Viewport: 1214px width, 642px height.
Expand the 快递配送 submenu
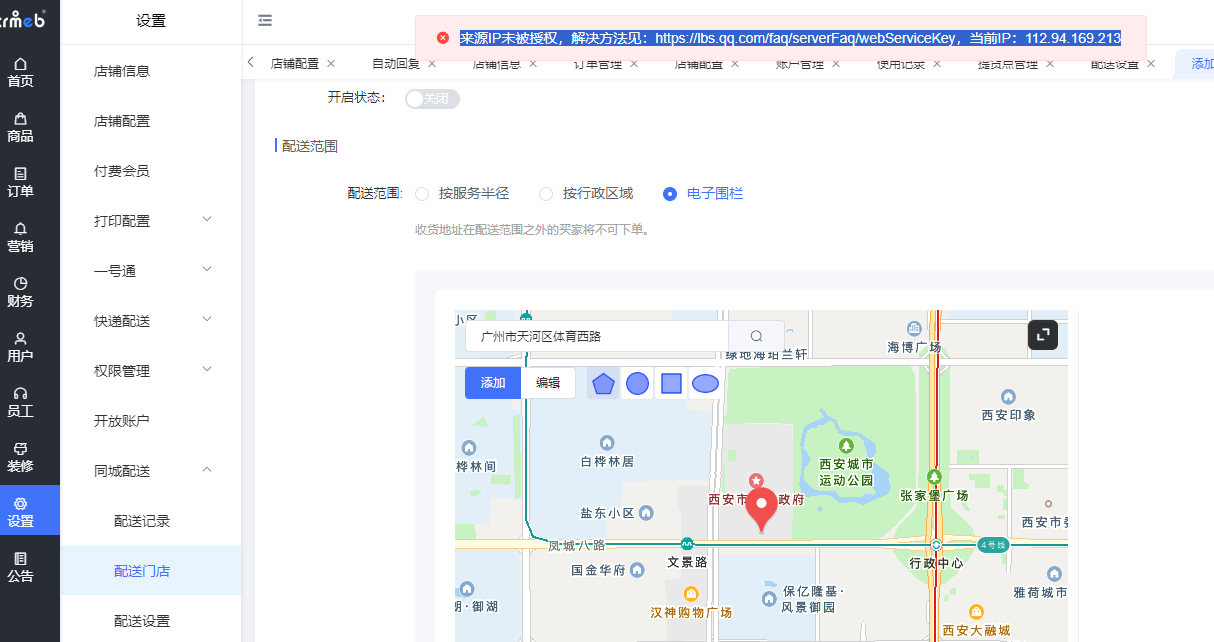150,321
